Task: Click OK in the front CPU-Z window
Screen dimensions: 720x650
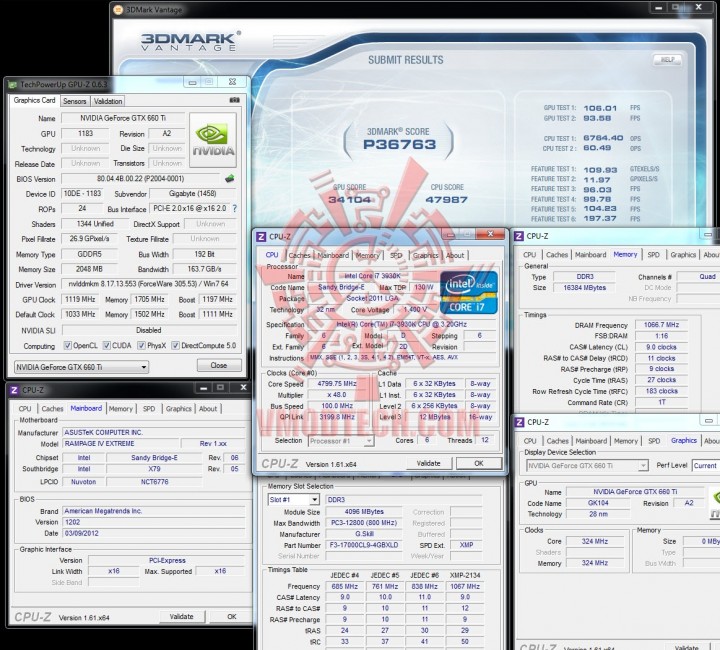Action: click(x=479, y=464)
